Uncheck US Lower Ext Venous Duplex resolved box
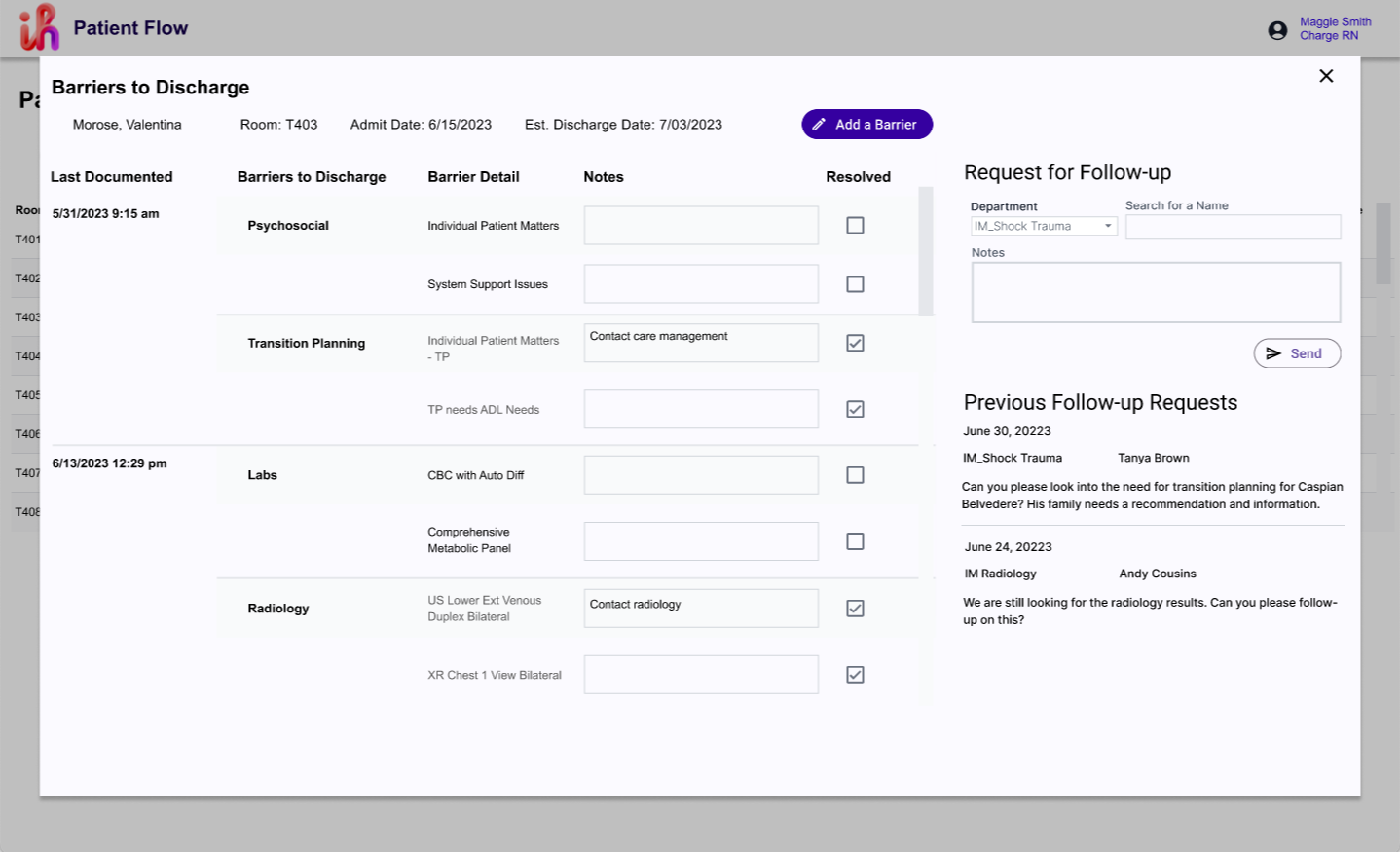This screenshot has height=852, width=1400. 855,608
